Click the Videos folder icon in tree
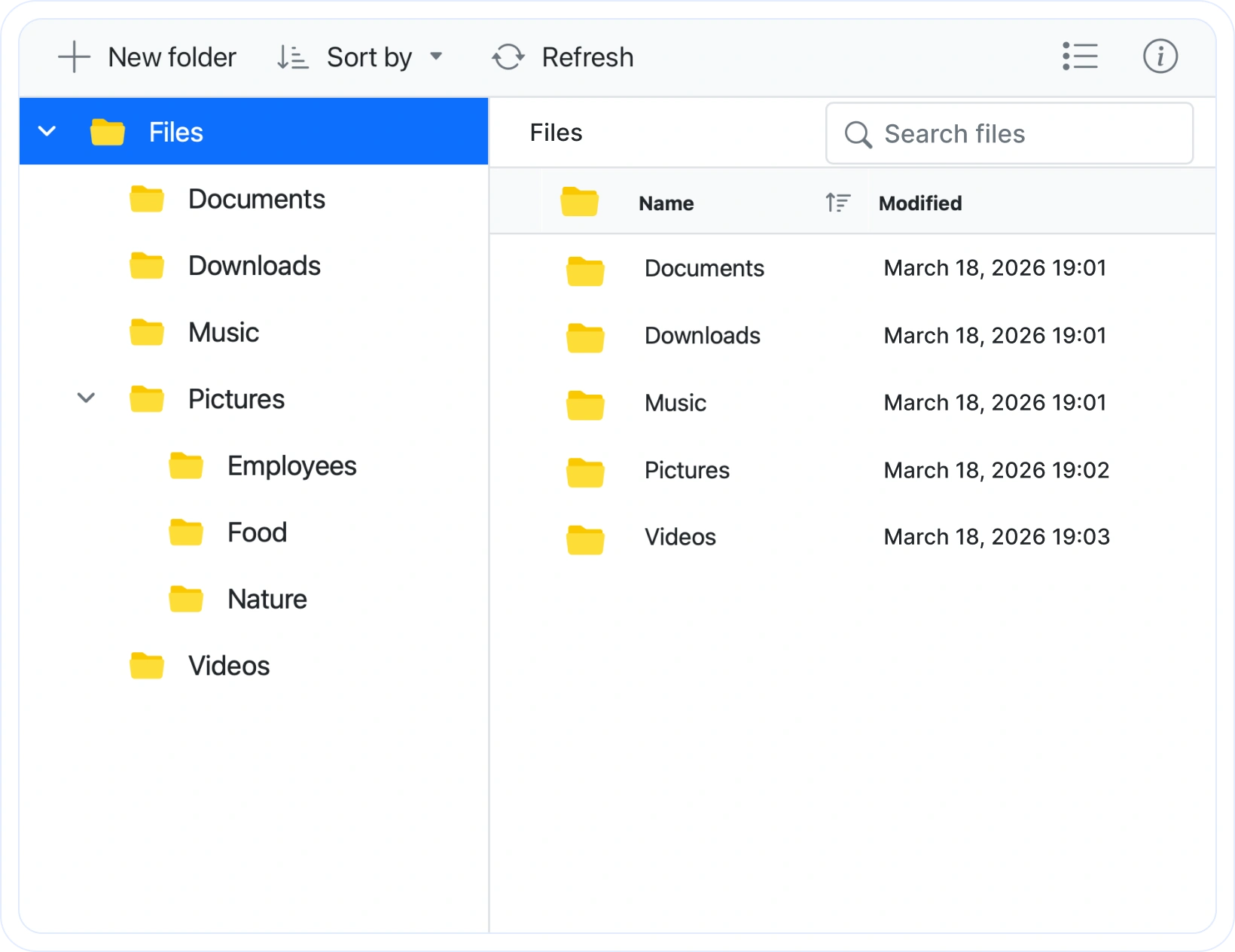This screenshot has width=1235, height=952. (147, 666)
